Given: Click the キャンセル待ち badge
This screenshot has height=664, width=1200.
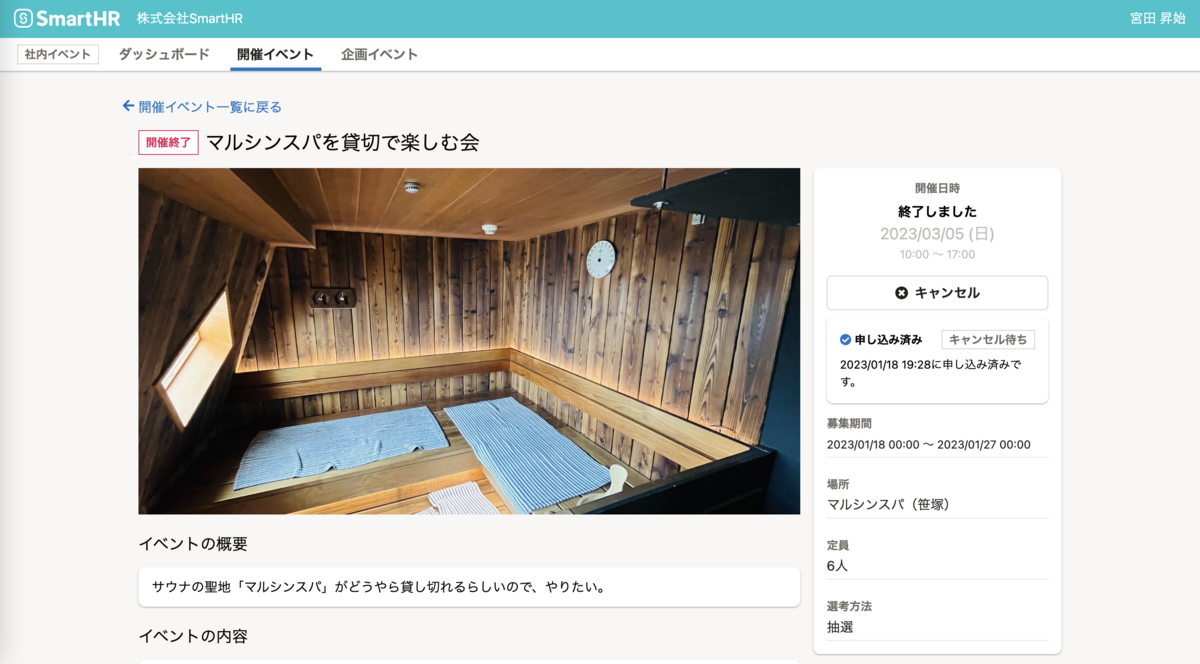Looking at the screenshot, I should (x=988, y=340).
